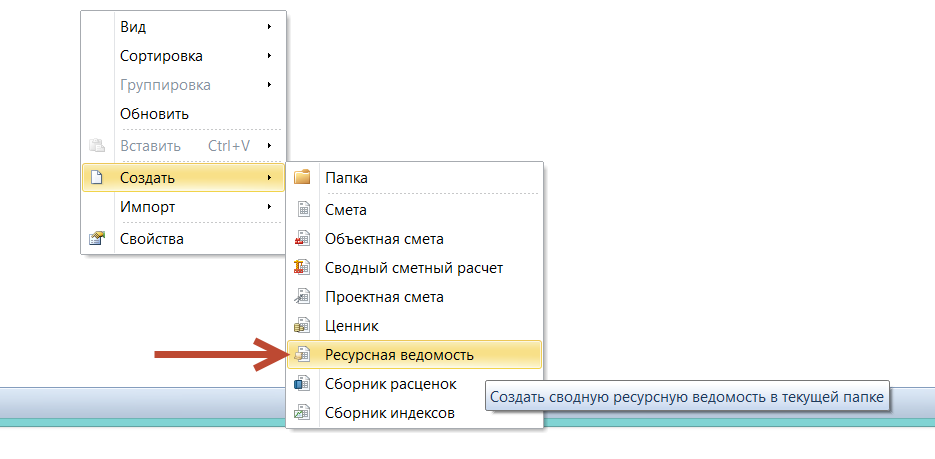
Task: Click the Вставить menu entry
Action: (x=183, y=145)
